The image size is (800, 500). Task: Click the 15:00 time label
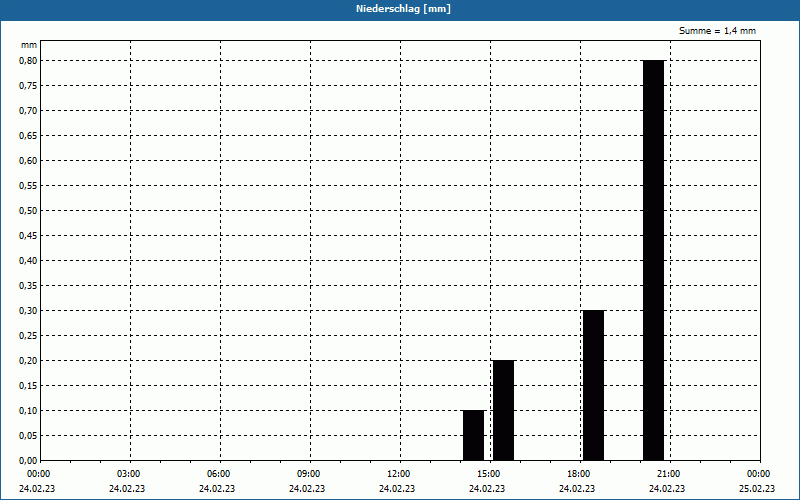(489, 474)
